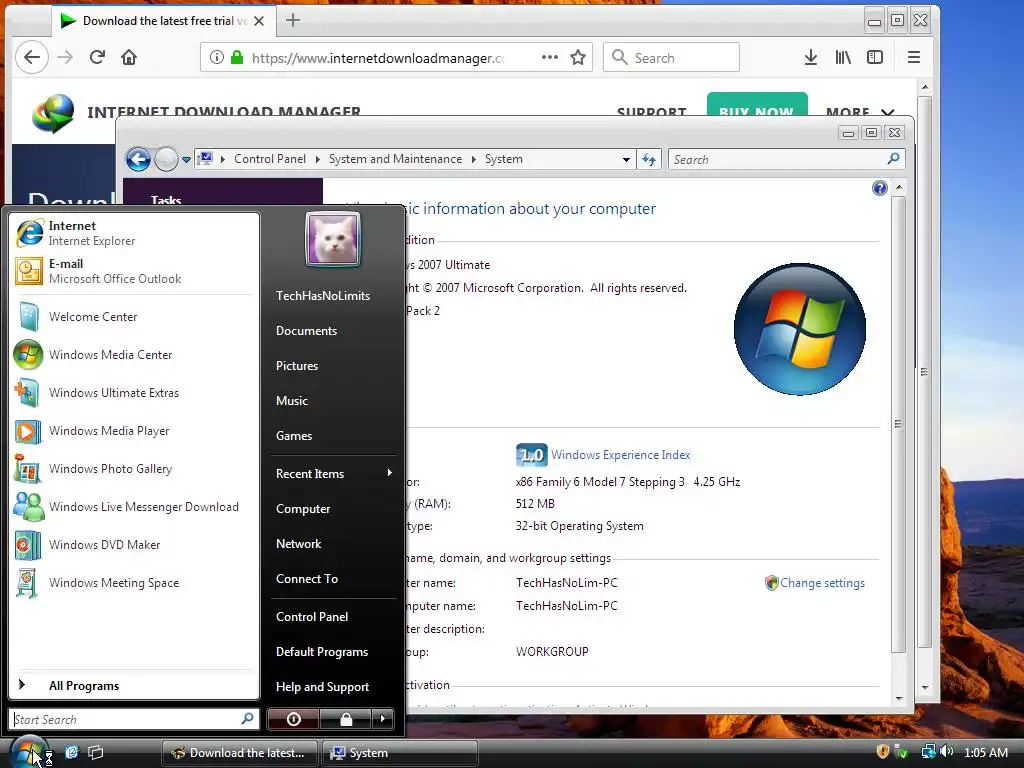Click the Start menu lock button
Viewport: 1024px width, 768px height.
345,719
